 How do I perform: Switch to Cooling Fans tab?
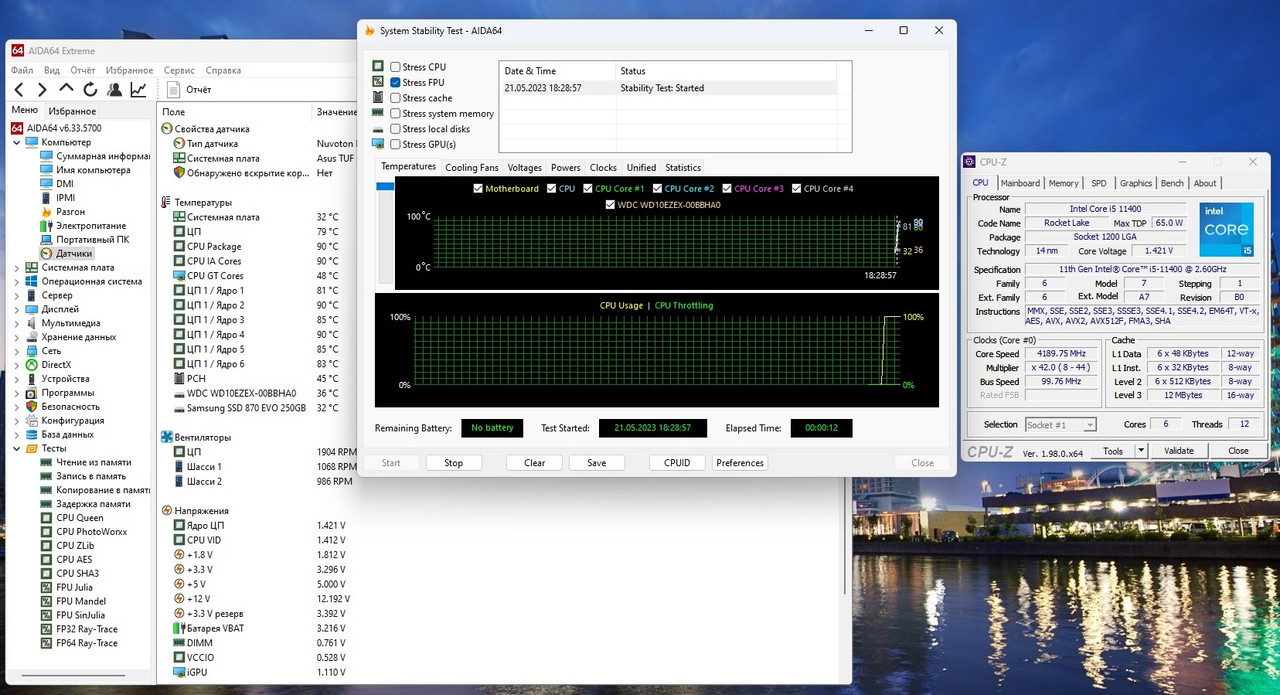(471, 168)
